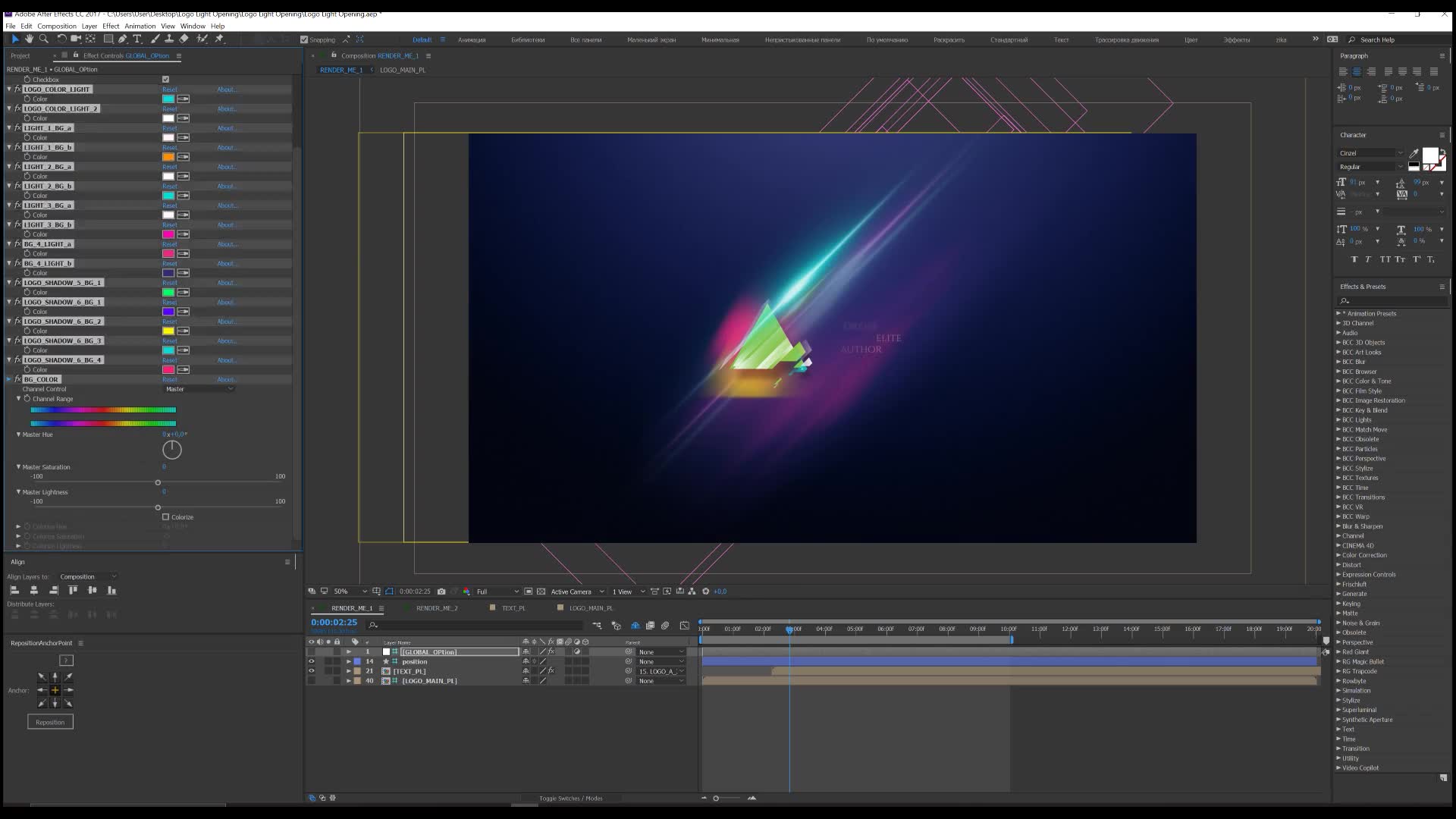The height and width of the screenshot is (819, 1456).
Task: Open the Channel Control Master dropdown
Action: (x=199, y=389)
